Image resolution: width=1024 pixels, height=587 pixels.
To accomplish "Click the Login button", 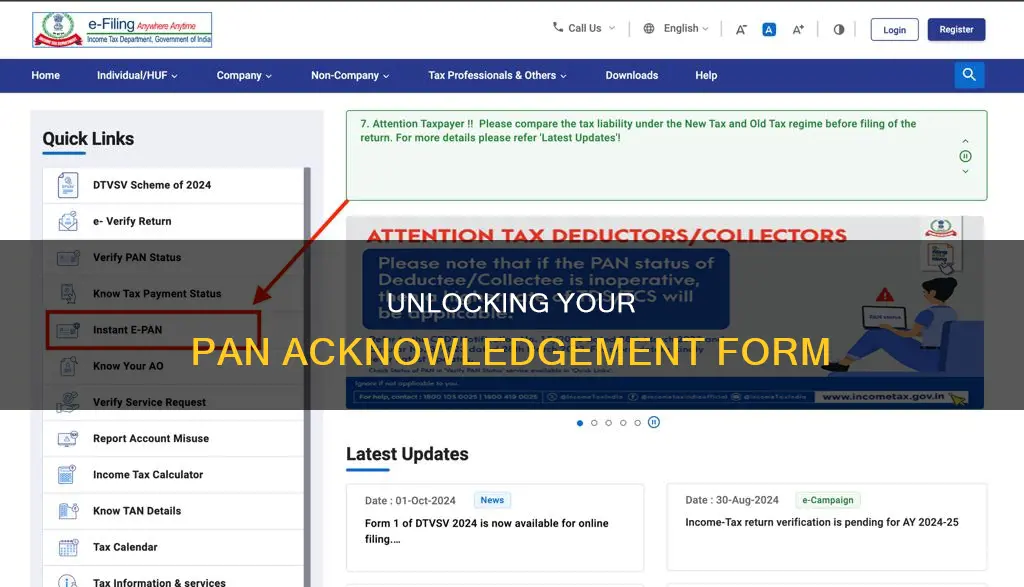I will point(894,29).
